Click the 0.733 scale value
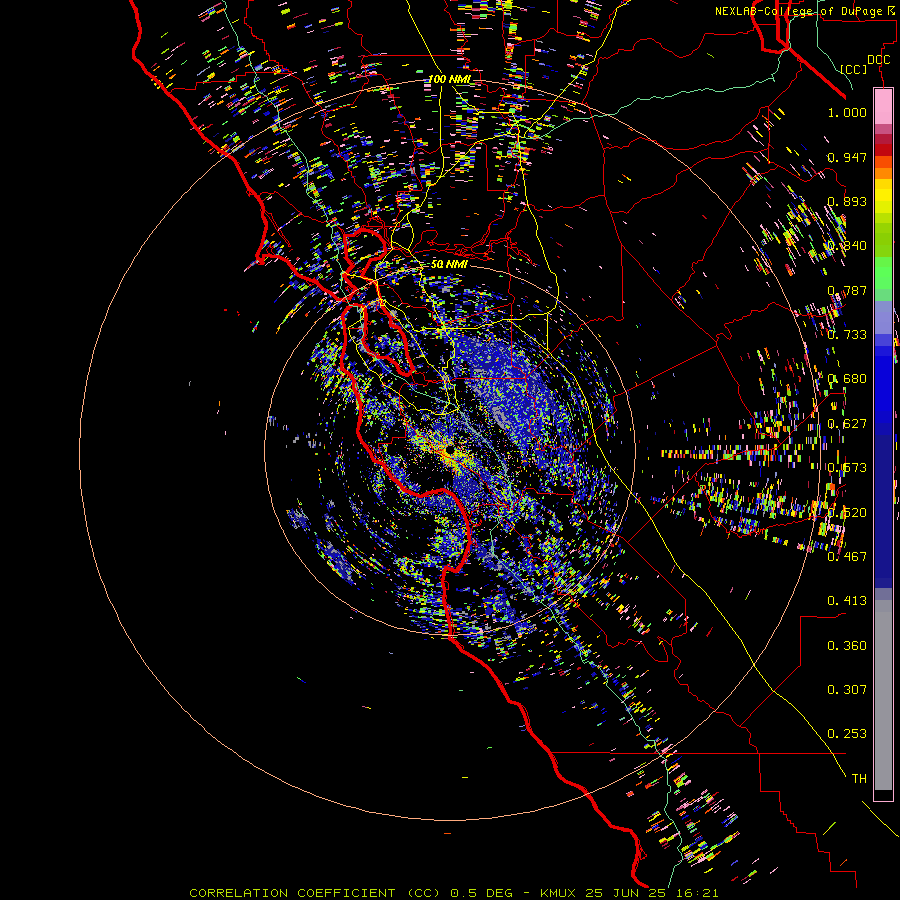 (x=847, y=335)
